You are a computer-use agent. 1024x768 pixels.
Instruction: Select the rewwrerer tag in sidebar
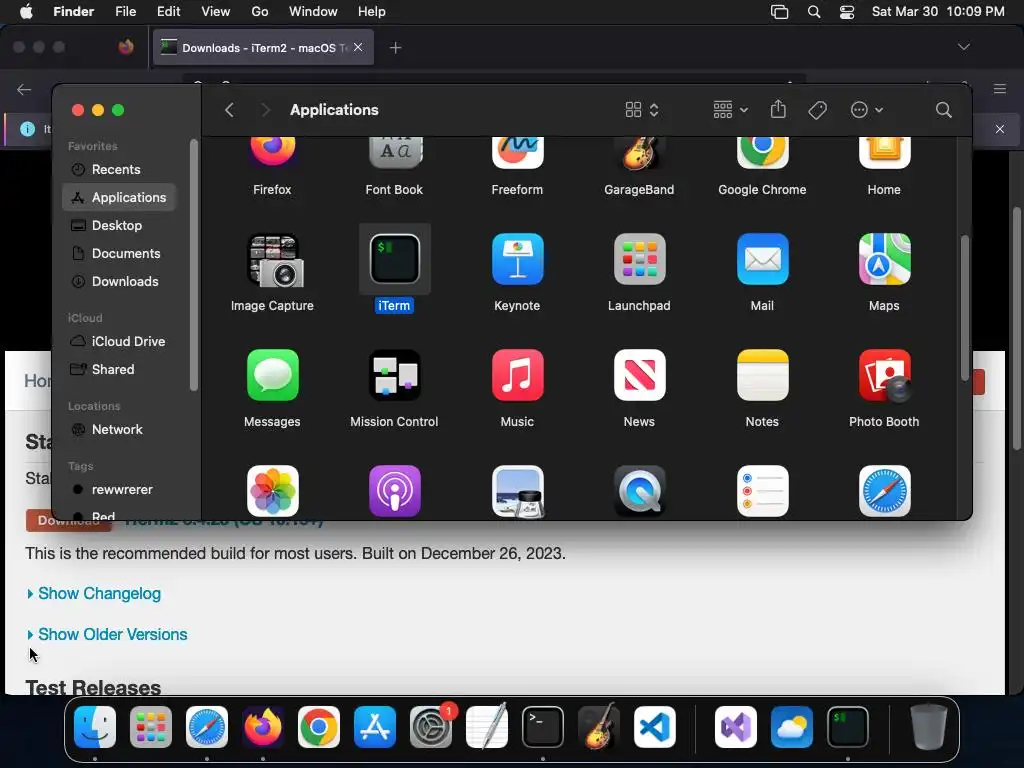click(119, 490)
